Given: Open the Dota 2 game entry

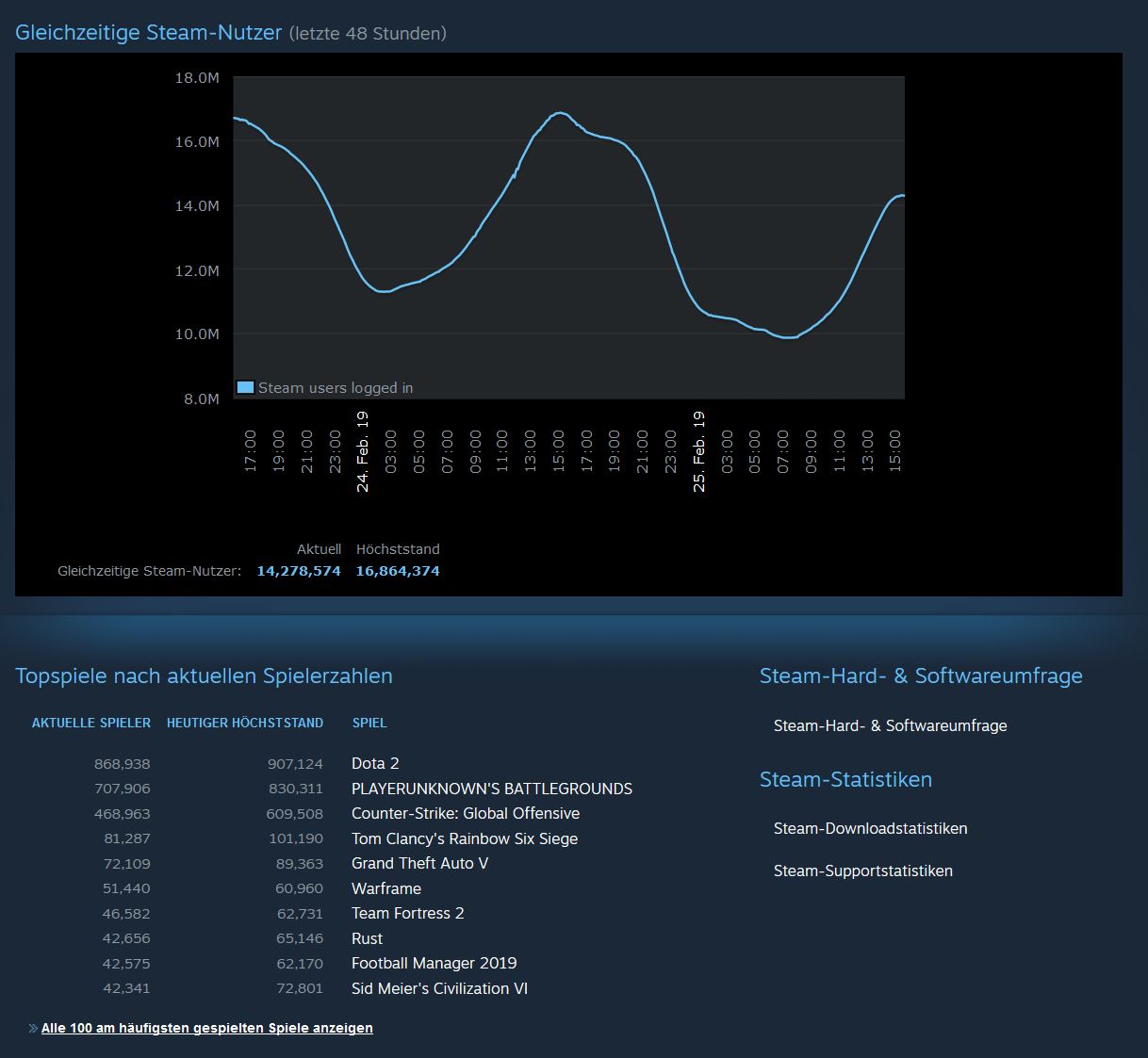Looking at the screenshot, I should coord(375,763).
